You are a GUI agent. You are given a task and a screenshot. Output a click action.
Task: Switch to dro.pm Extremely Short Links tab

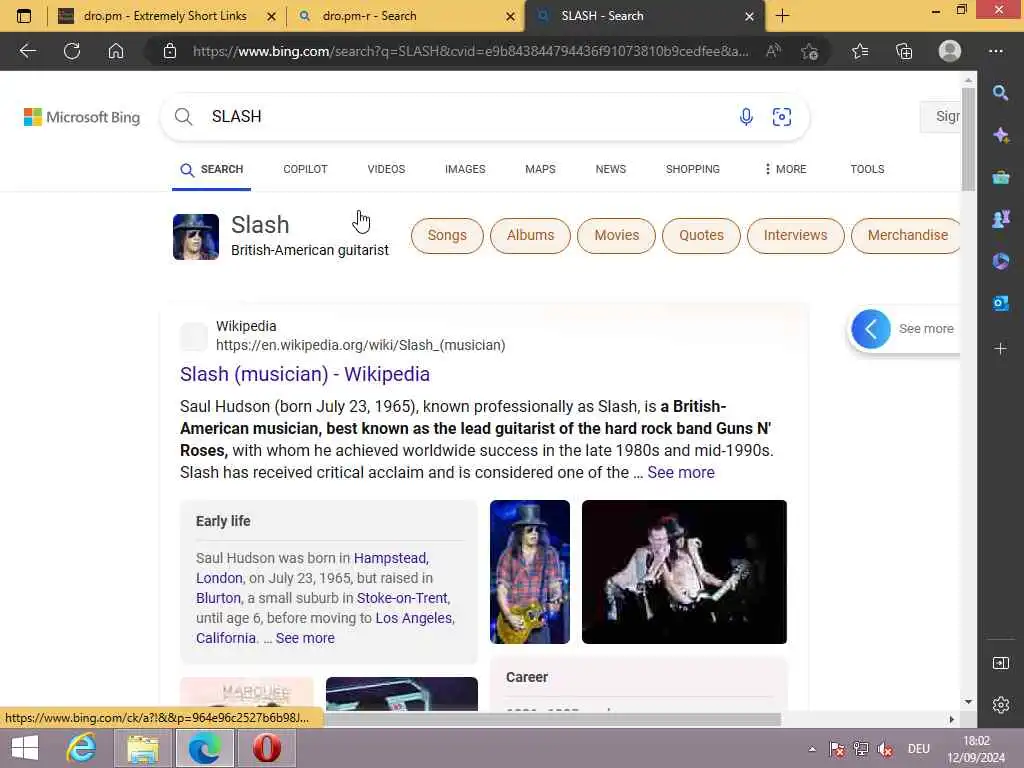click(165, 16)
